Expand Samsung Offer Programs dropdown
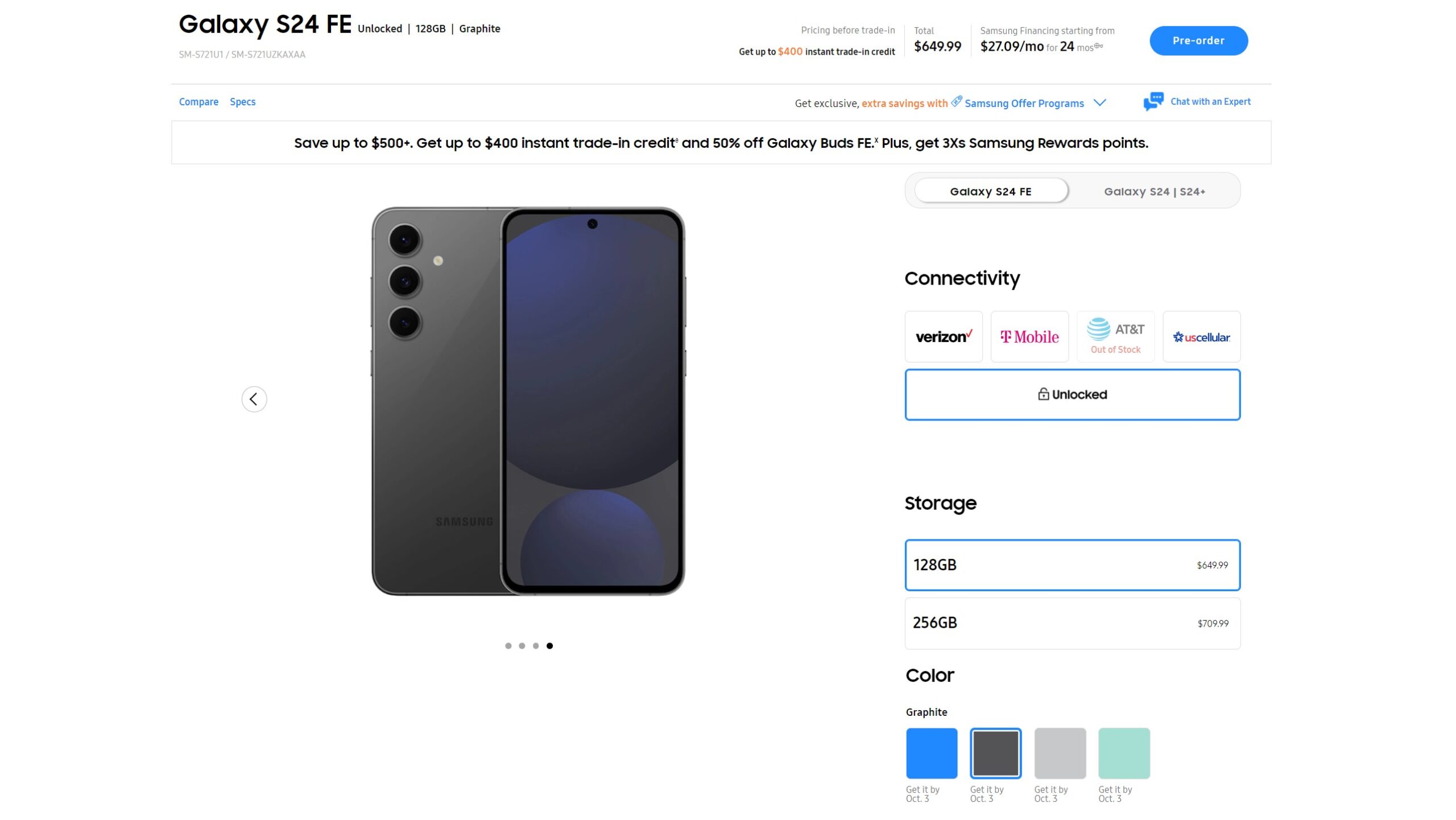This screenshot has width=1456, height=820. (1100, 102)
